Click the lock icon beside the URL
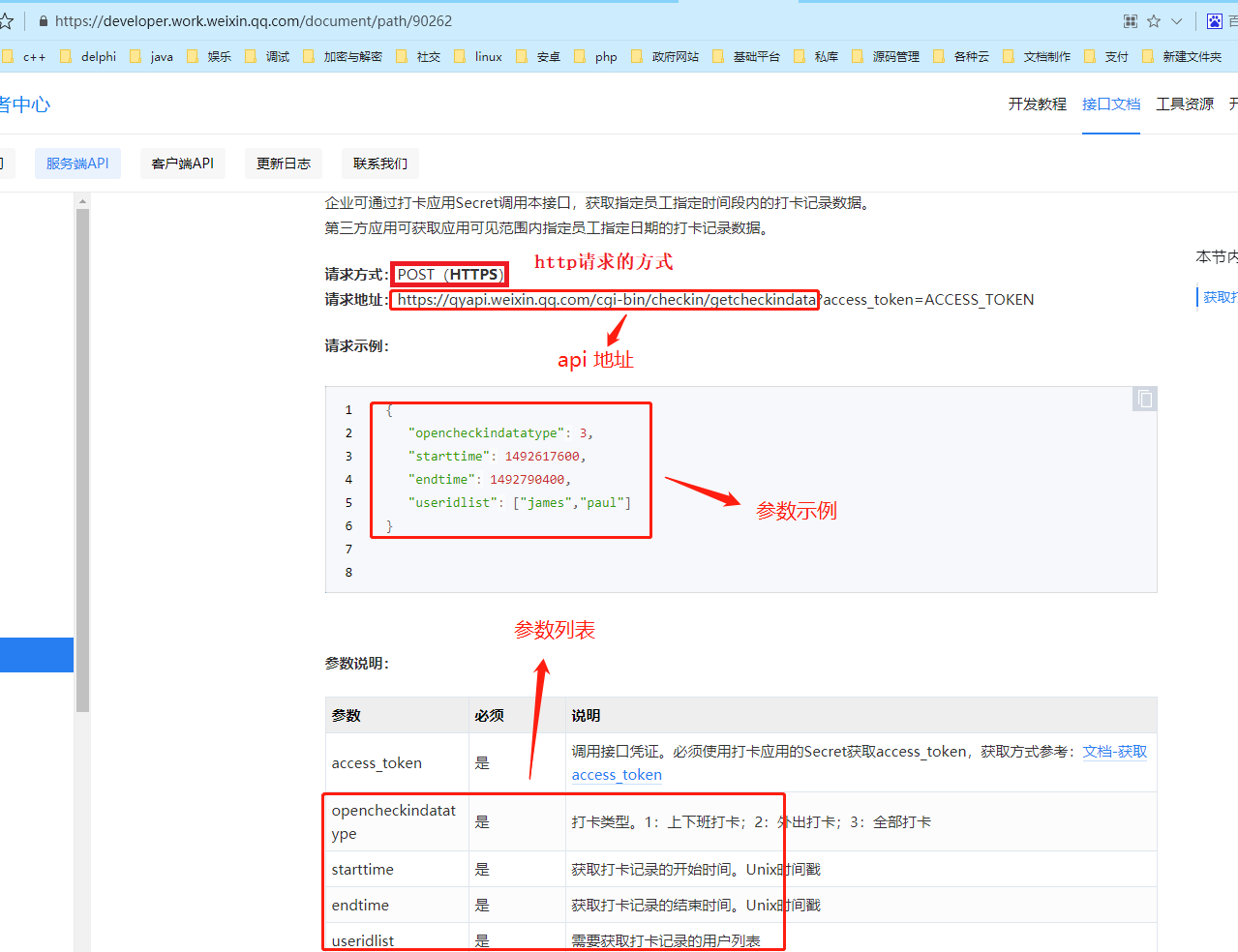This screenshot has height=952, width=1238. click(43, 21)
